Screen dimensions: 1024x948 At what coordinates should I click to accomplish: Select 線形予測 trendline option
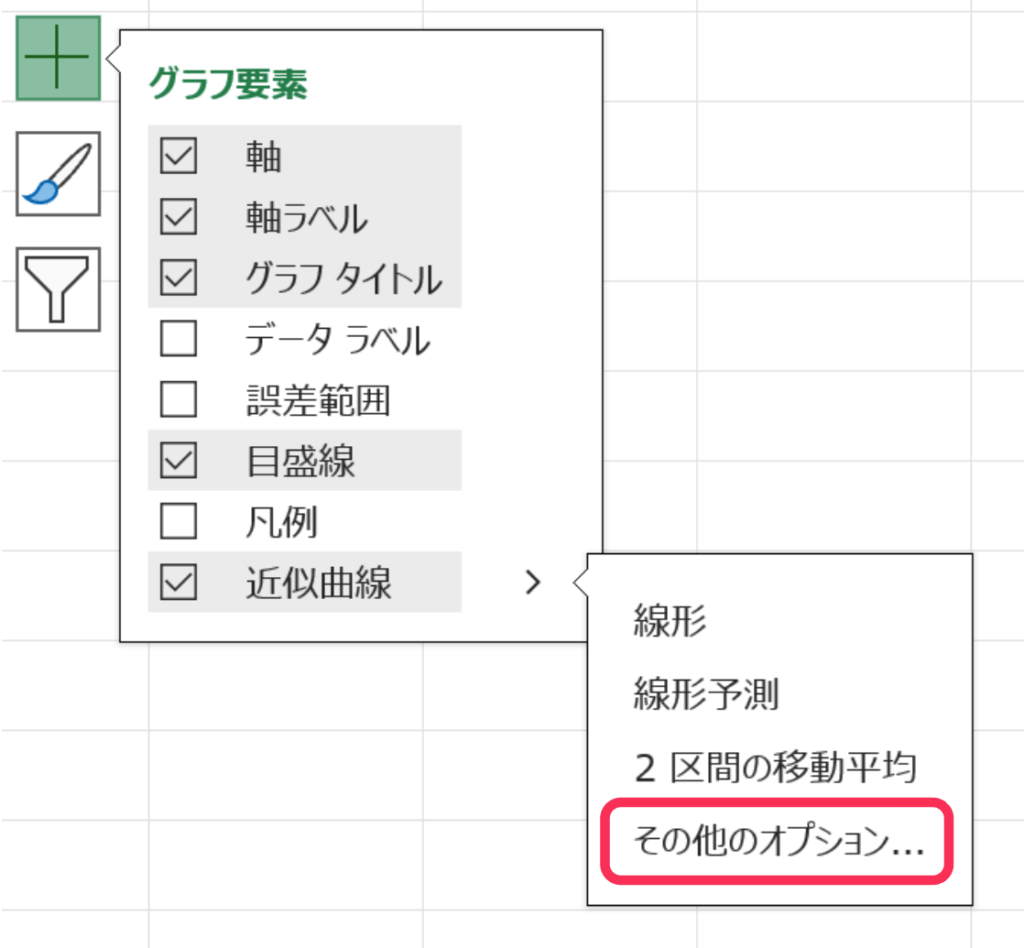coord(706,693)
